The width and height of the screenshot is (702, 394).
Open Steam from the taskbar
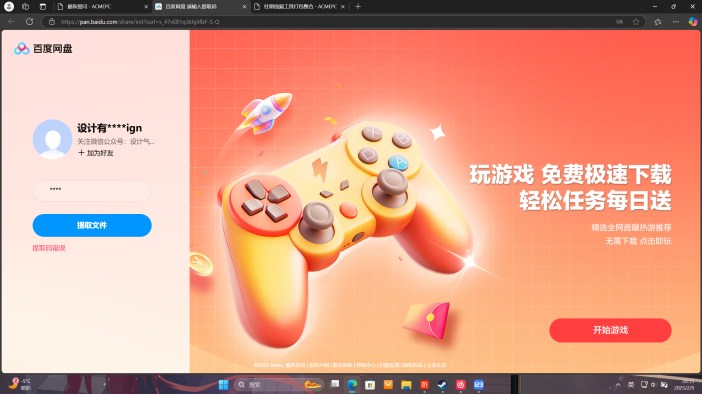click(x=442, y=385)
